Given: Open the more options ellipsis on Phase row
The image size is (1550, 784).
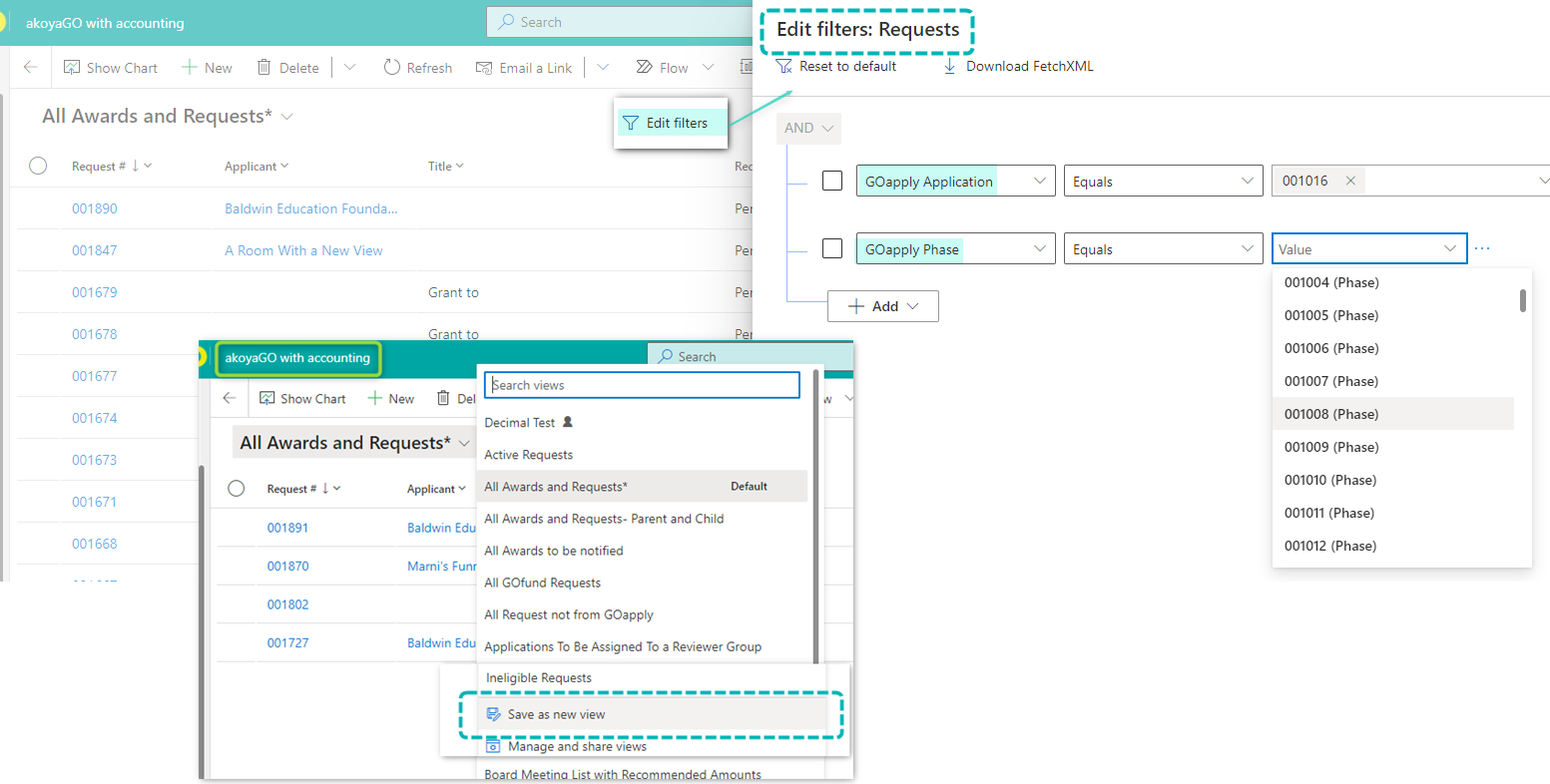Looking at the screenshot, I should tap(1482, 248).
